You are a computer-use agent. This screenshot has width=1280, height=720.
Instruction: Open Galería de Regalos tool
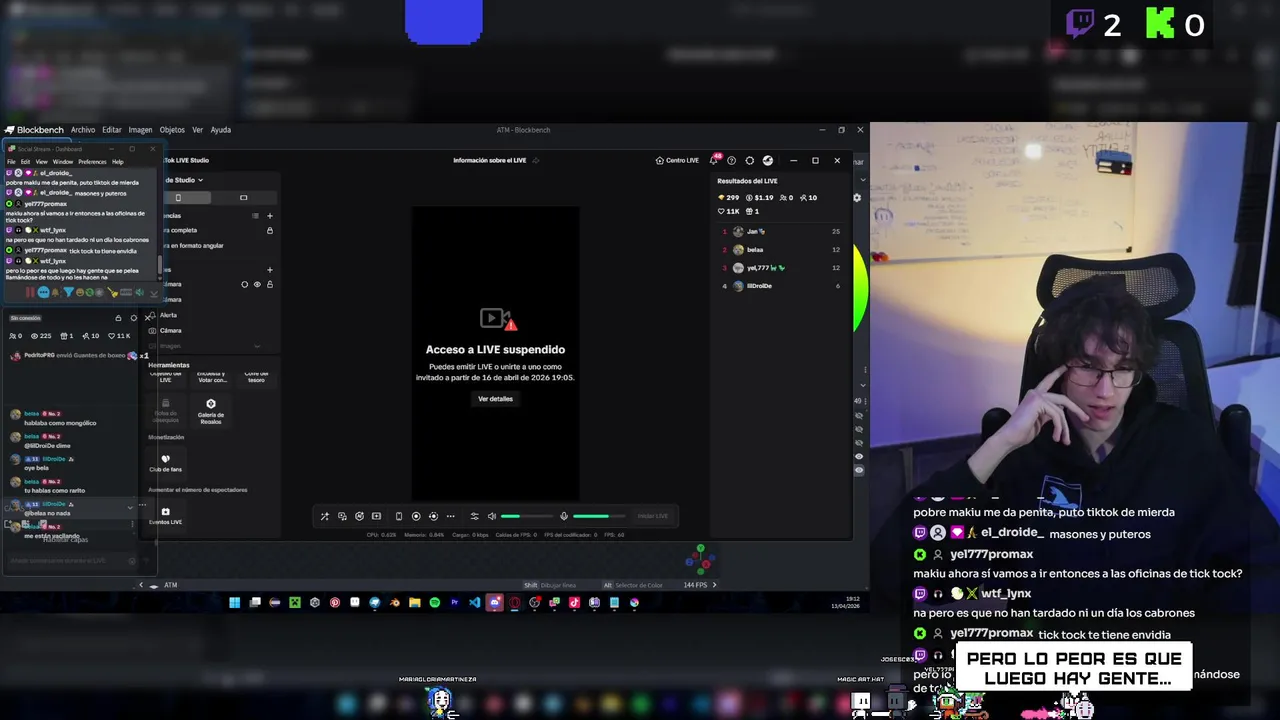click(x=211, y=411)
